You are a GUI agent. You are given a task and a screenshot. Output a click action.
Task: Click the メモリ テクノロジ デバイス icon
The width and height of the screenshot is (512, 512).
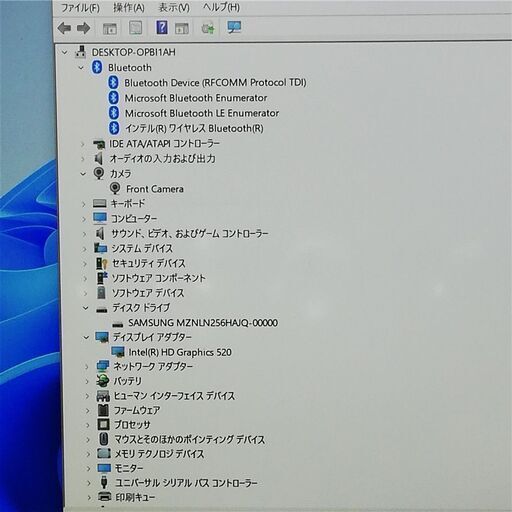(104, 454)
